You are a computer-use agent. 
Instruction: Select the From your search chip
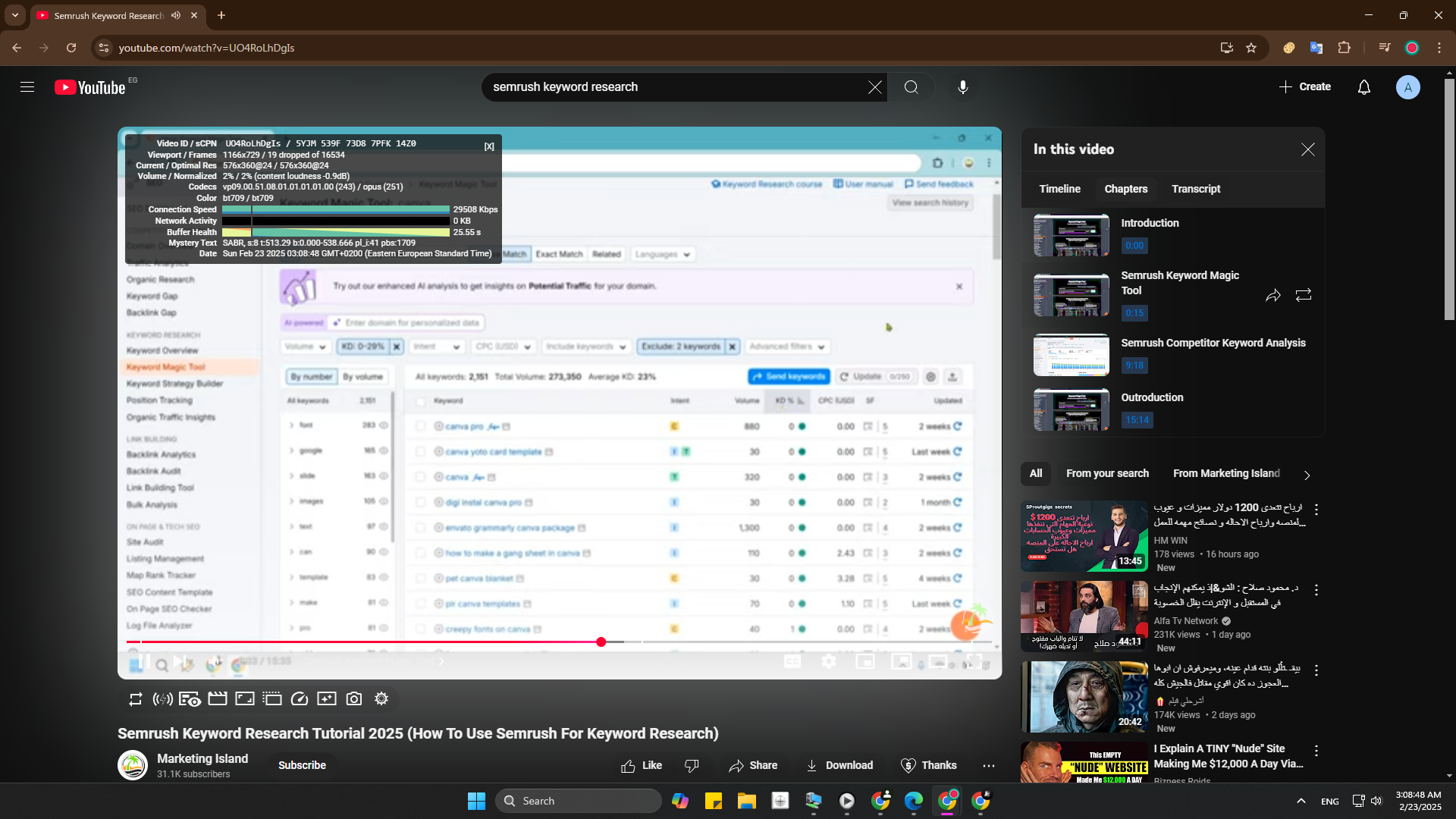(1107, 473)
